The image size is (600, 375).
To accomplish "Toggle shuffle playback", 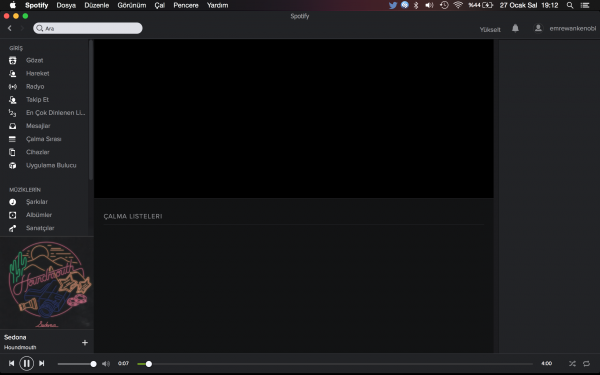I will [x=572, y=364].
